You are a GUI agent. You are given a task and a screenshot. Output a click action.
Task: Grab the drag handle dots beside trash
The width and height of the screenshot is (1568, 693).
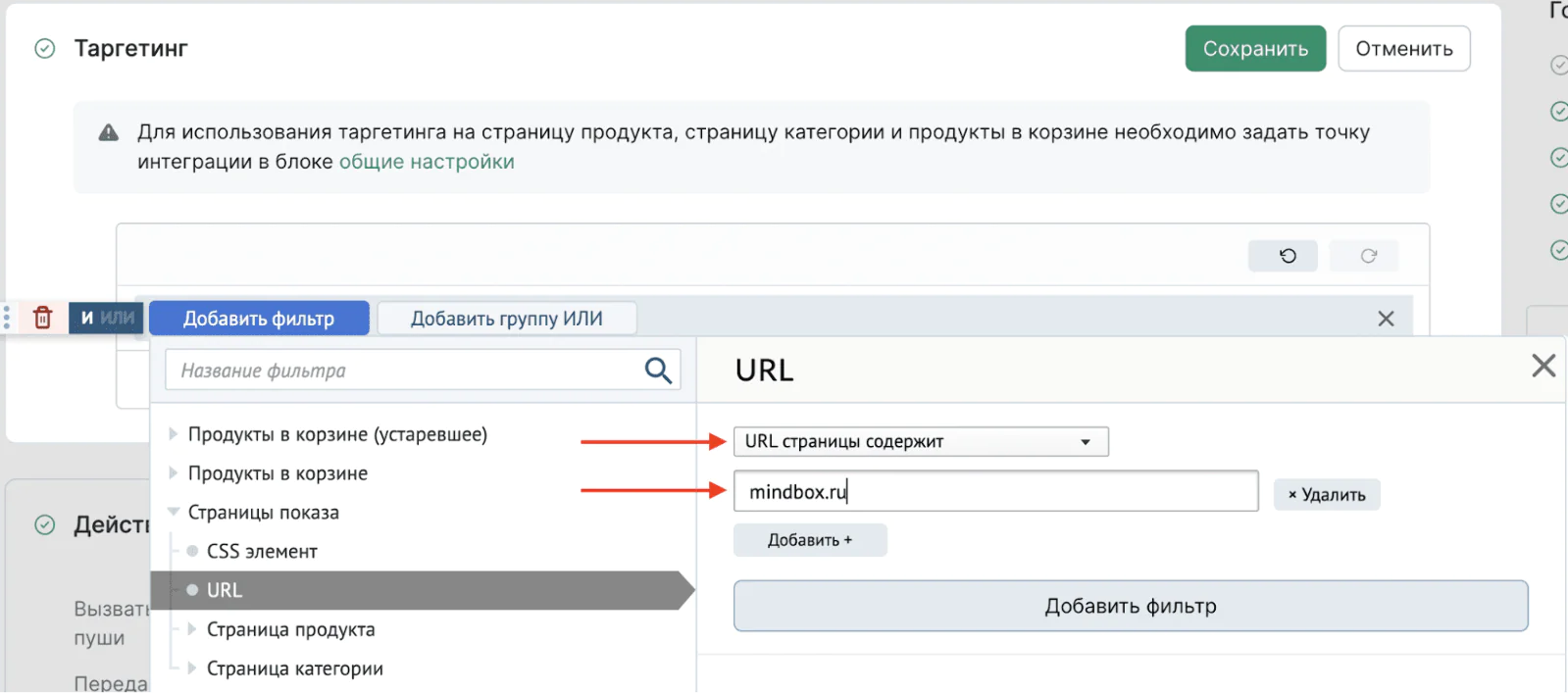(7, 318)
